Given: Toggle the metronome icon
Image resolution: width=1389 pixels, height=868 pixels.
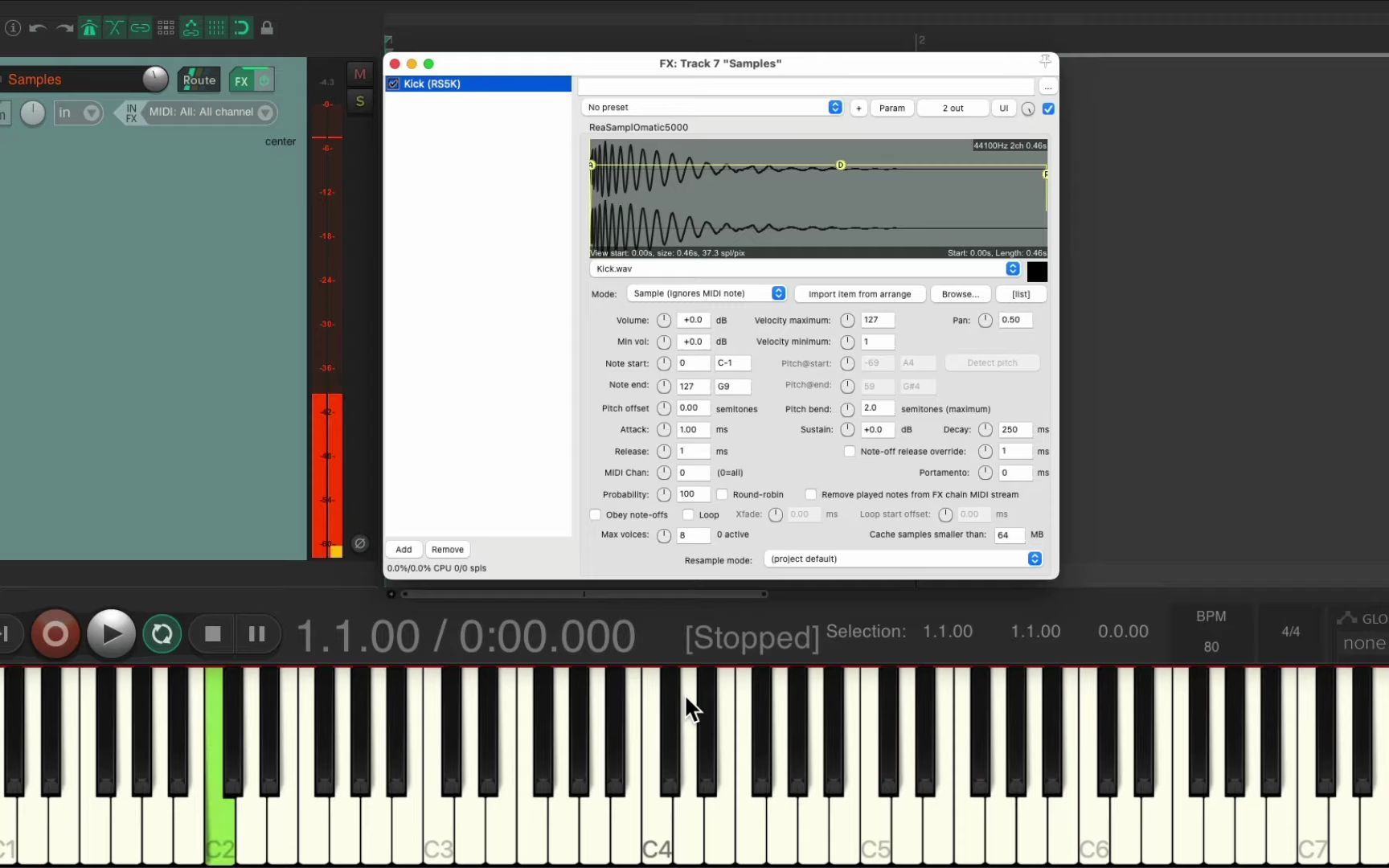Looking at the screenshot, I should [89, 28].
